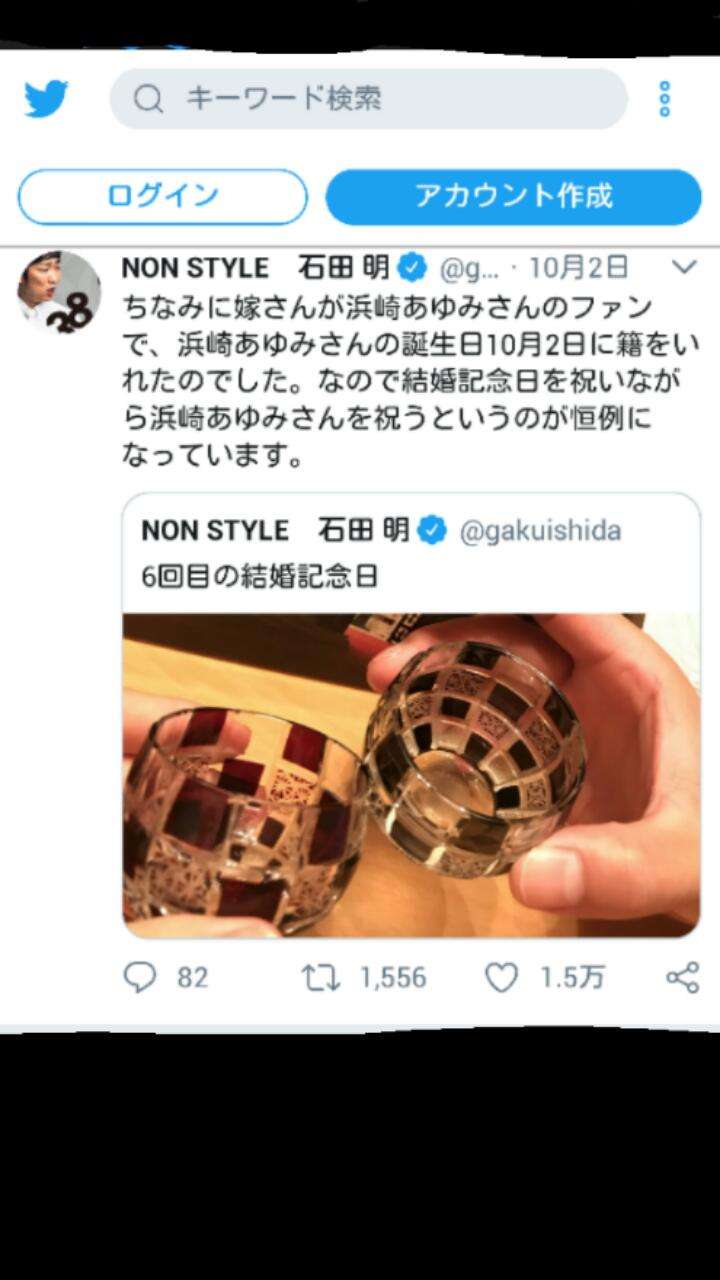This screenshot has height=1280, width=720.
Task: Tap the アカウント作成 button
Action: 513,196
